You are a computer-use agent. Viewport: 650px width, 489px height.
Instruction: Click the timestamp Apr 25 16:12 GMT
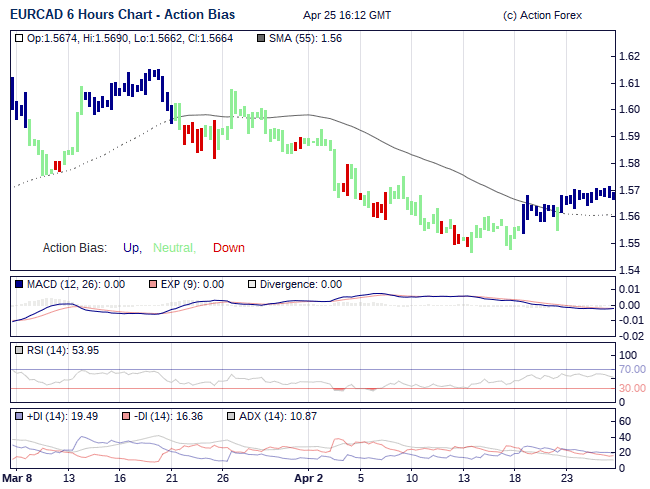(347, 15)
